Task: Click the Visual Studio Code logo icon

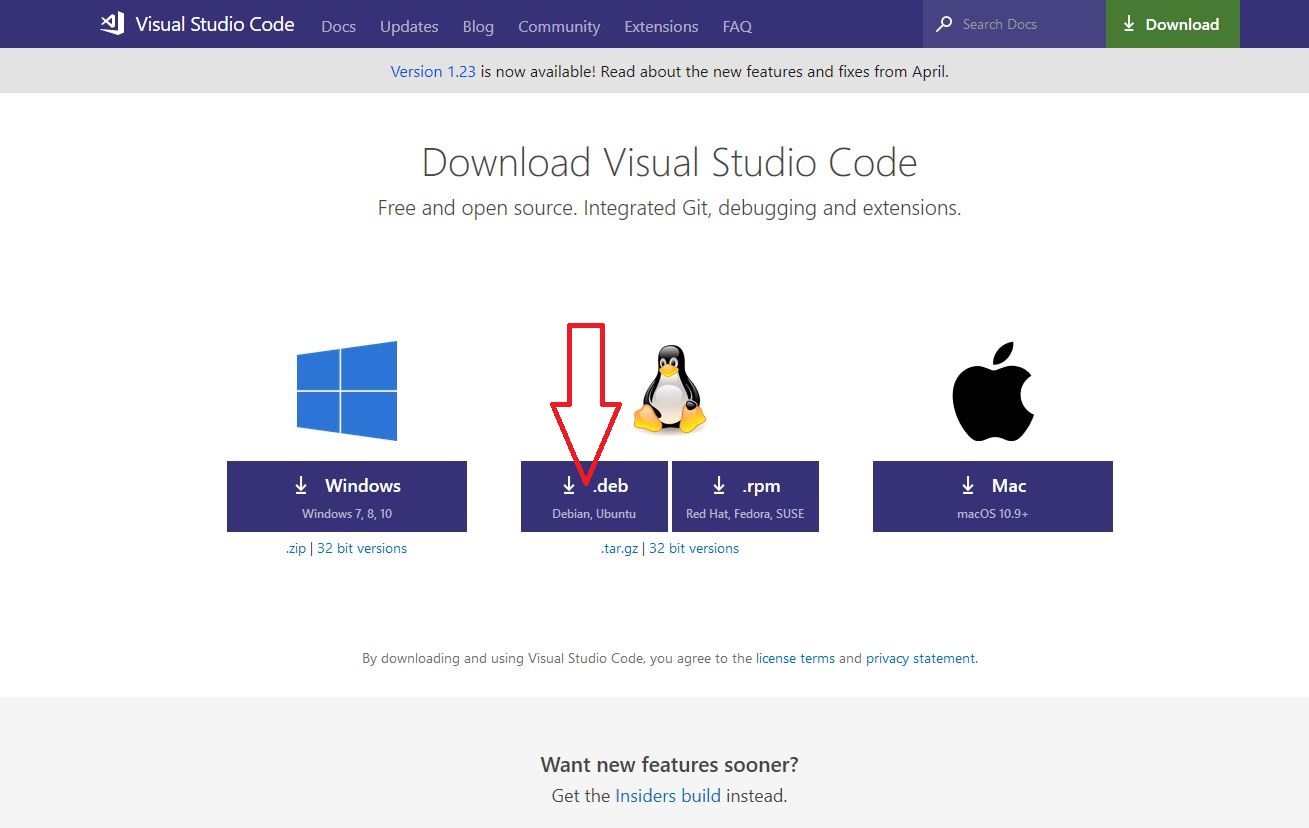Action: [x=112, y=24]
